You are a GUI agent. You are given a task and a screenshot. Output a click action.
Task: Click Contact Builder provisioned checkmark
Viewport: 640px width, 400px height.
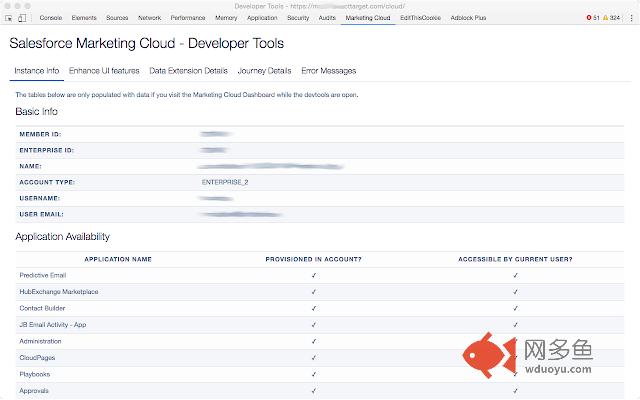point(313,309)
